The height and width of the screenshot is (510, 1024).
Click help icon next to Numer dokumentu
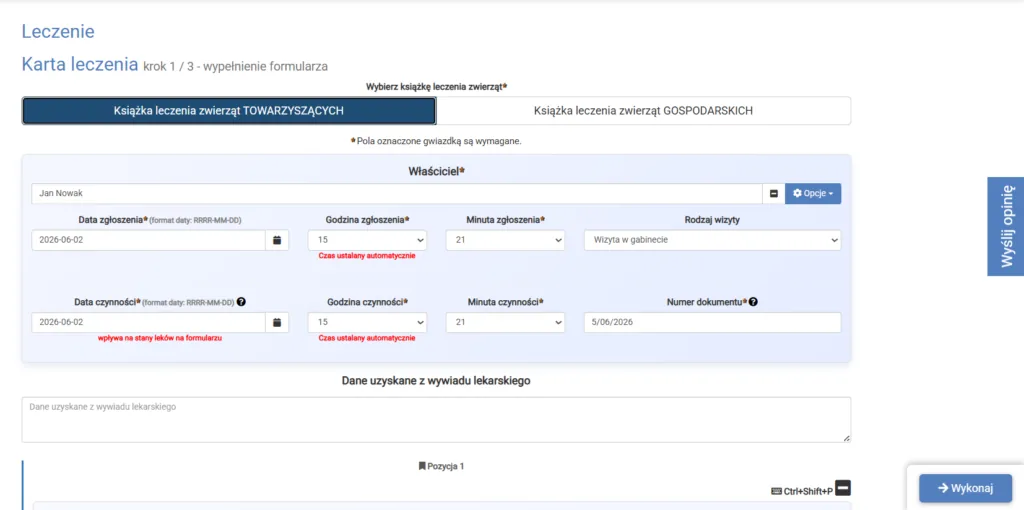click(x=753, y=302)
